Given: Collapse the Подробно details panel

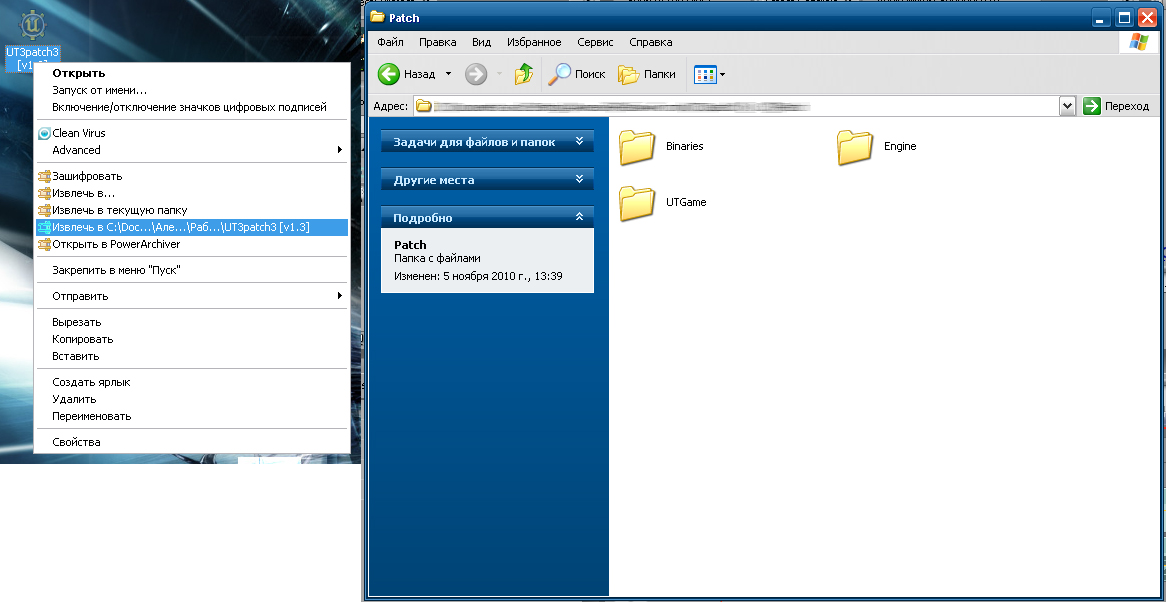Looking at the screenshot, I should point(578,217).
